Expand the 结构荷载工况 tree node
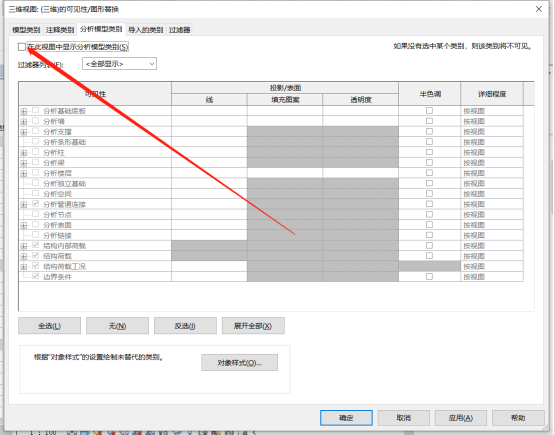Screen dimensions: 554x435 coord(24,267)
